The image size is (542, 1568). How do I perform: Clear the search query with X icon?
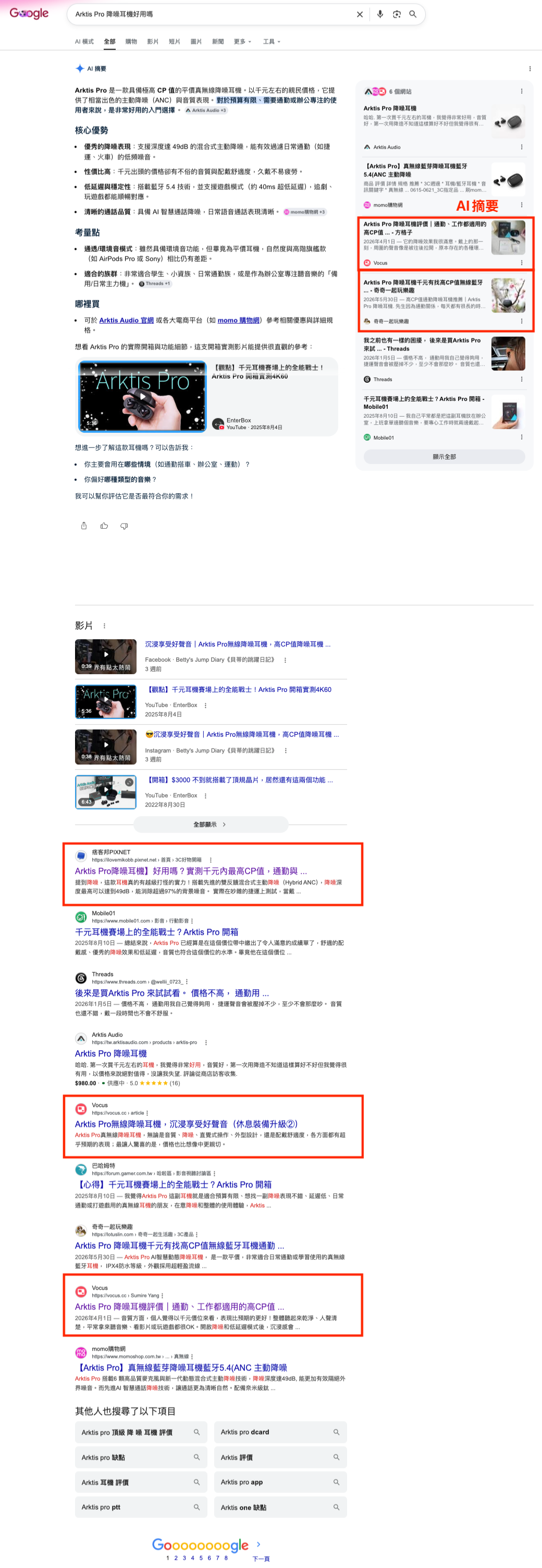coord(360,14)
